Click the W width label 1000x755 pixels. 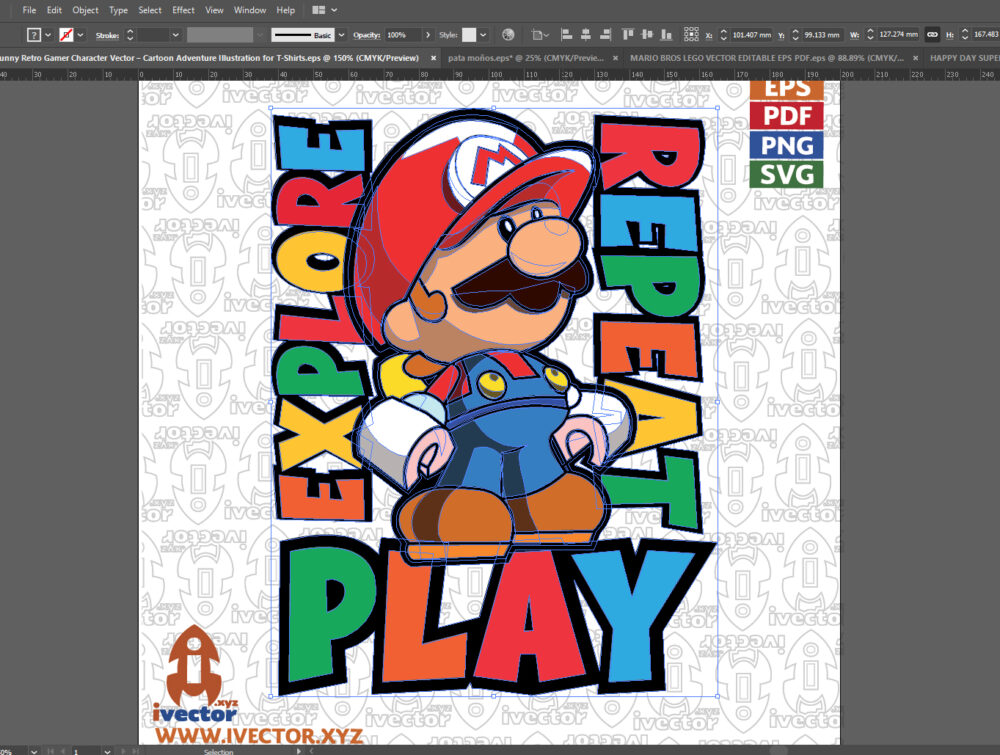(855, 35)
